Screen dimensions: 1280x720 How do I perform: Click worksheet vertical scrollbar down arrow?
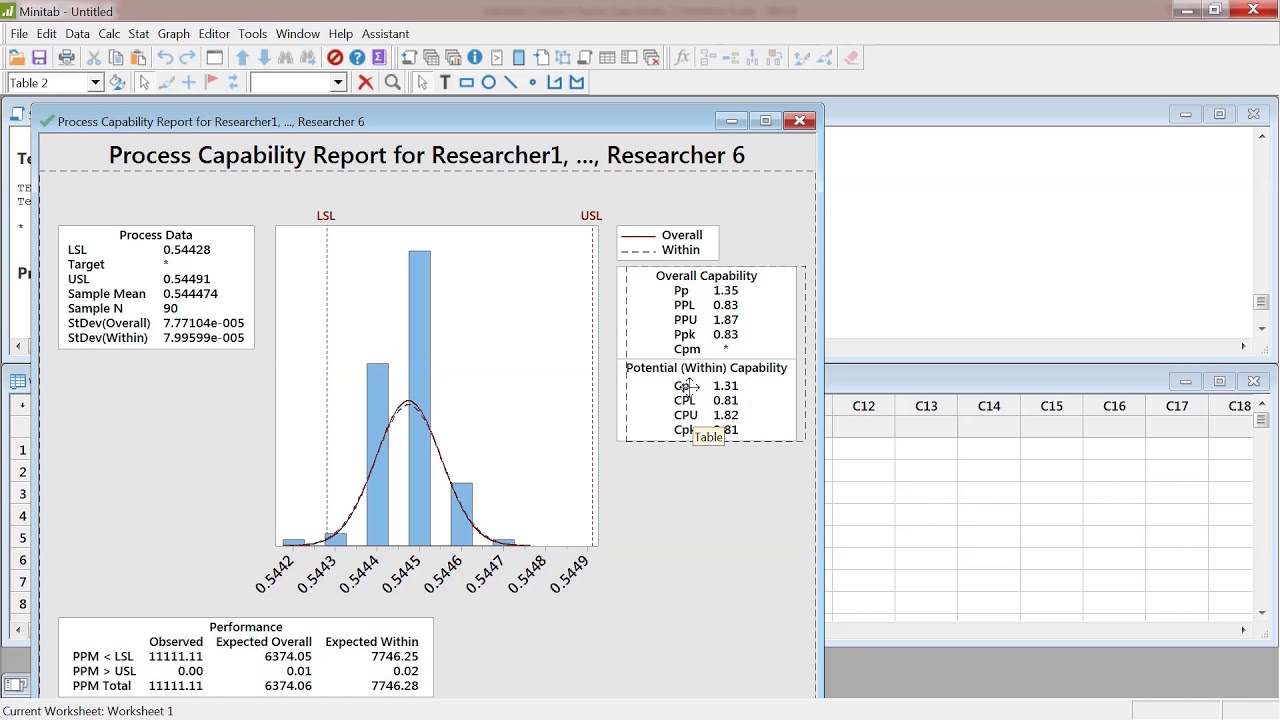coord(1262,612)
